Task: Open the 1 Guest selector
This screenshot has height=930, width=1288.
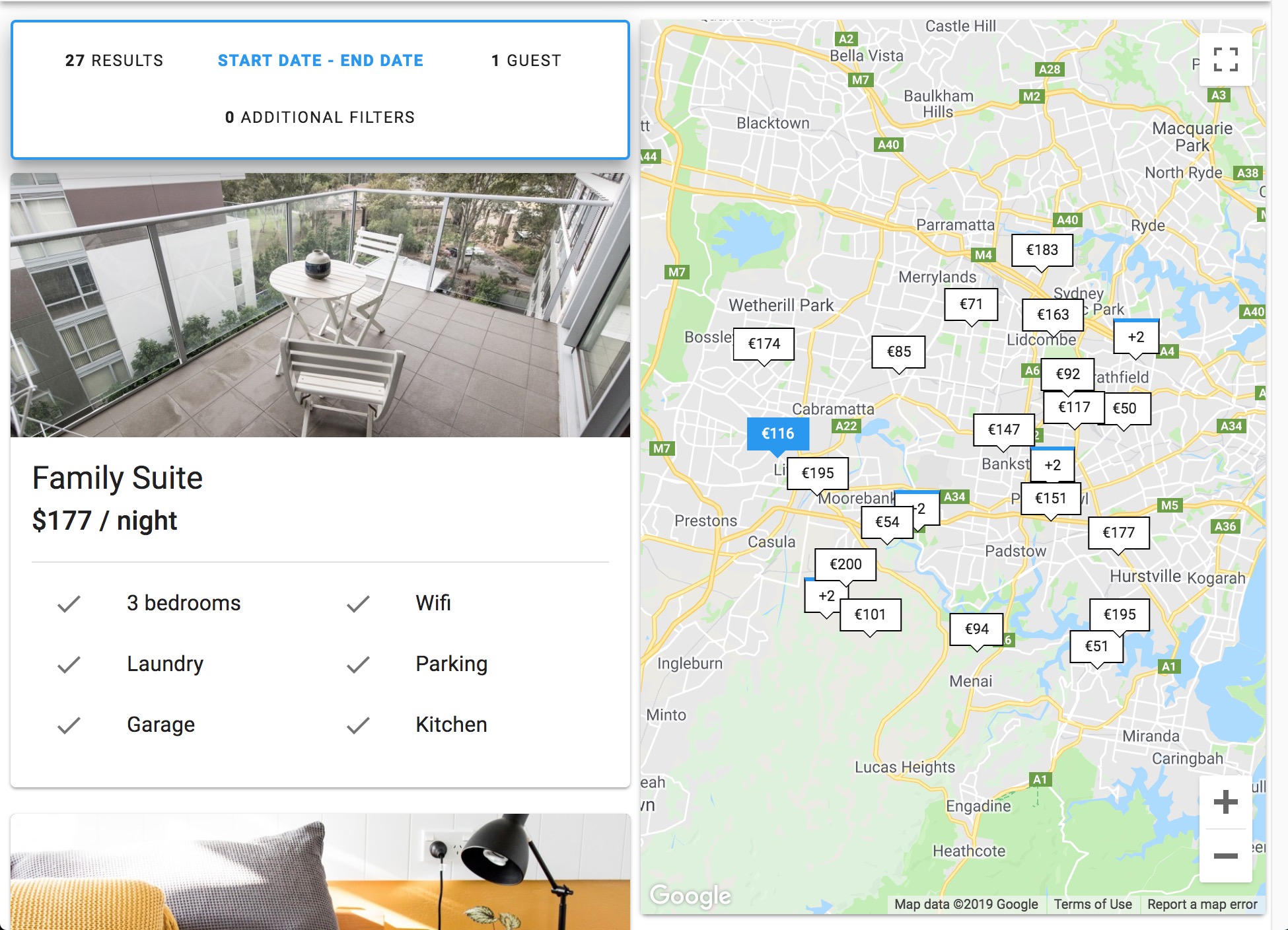Action: tap(526, 61)
